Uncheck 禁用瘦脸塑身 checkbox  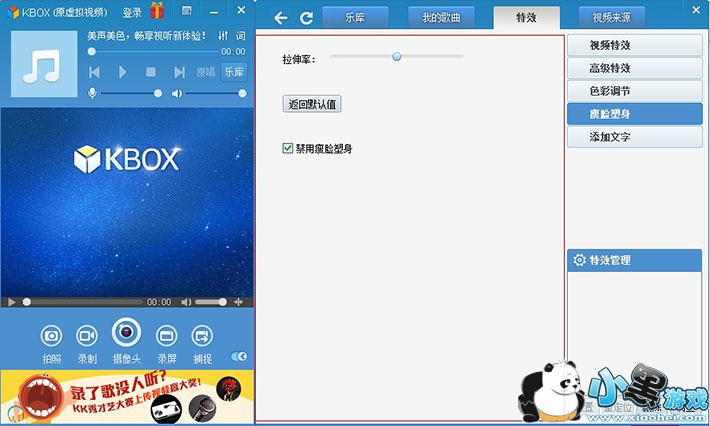click(x=288, y=148)
